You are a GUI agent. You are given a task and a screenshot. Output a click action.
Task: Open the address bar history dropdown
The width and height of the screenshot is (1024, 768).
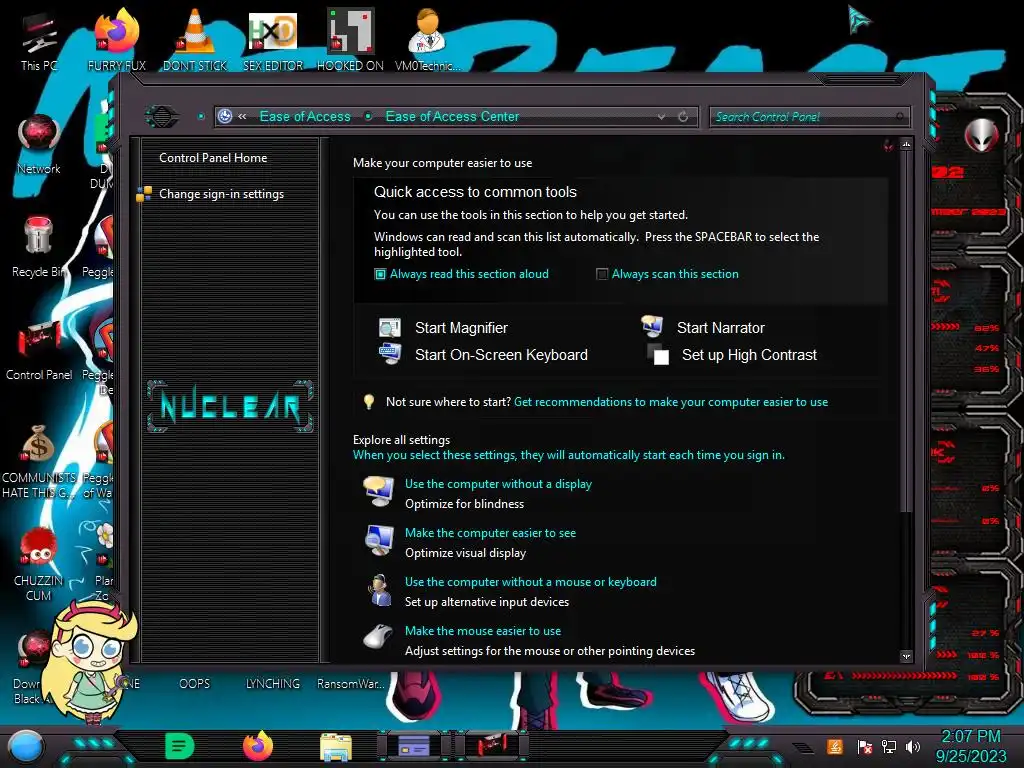662,117
